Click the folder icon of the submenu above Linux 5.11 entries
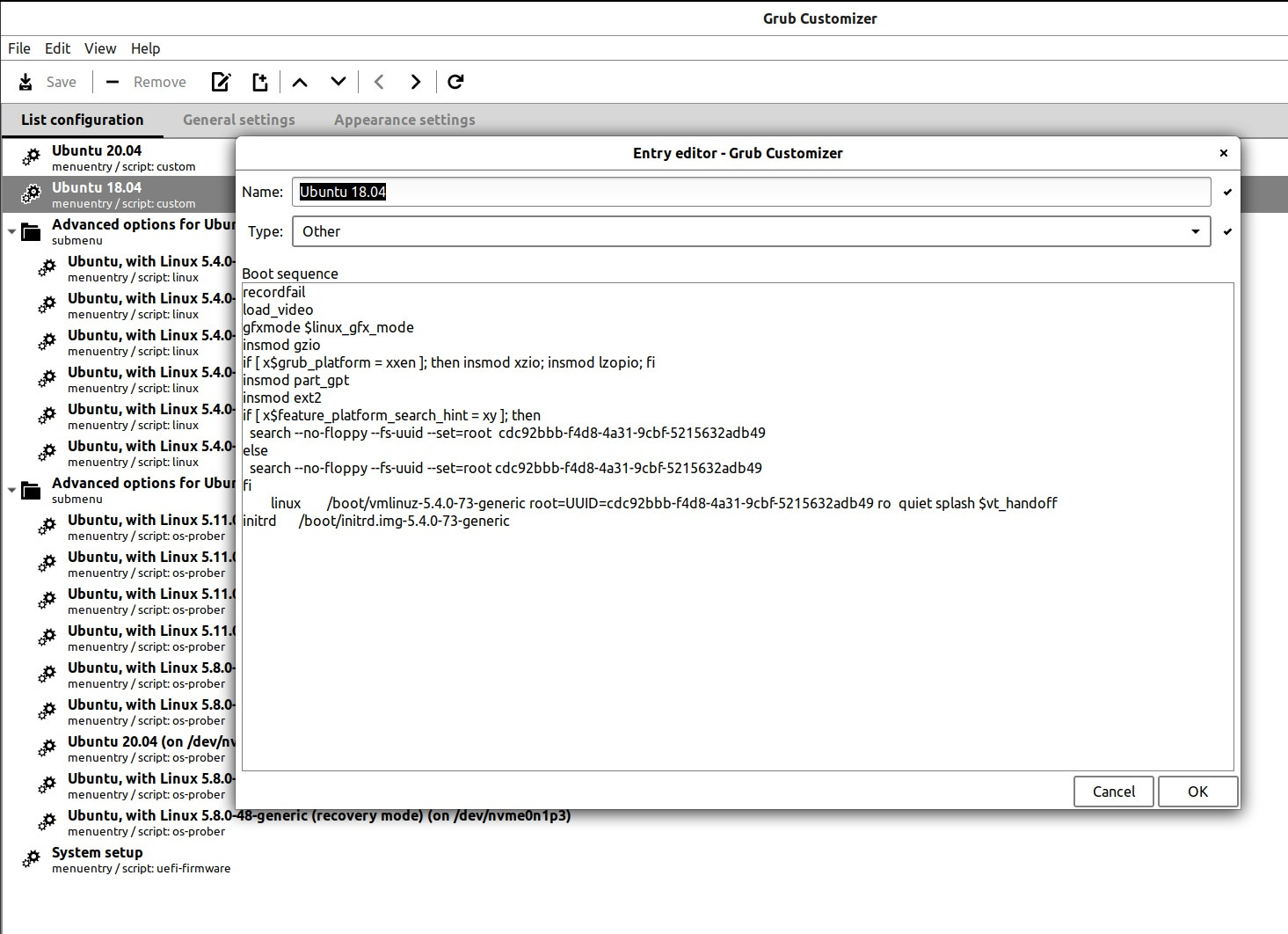This screenshot has width=1288, height=934. 32,490
